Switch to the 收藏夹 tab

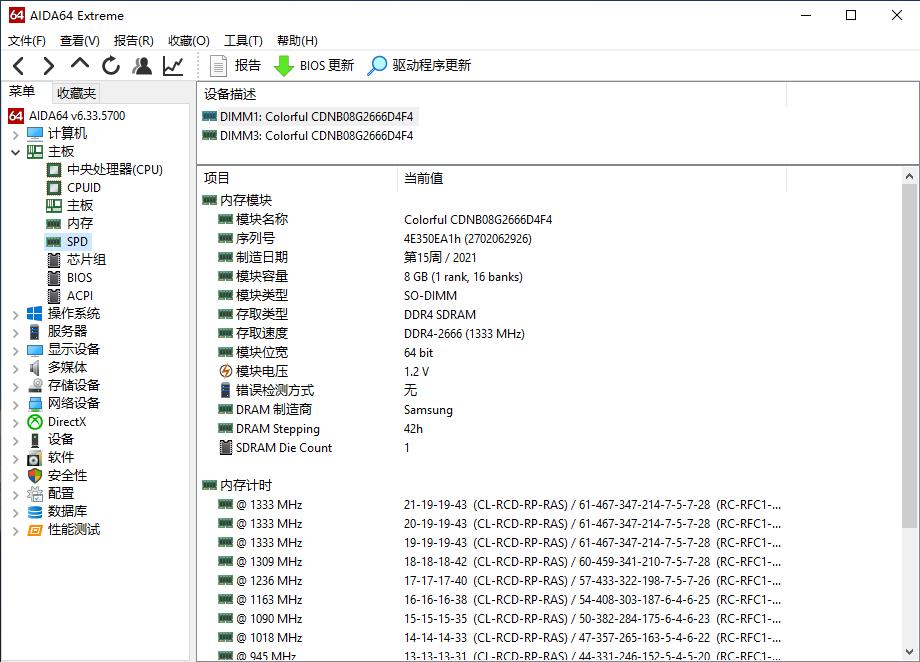75,91
